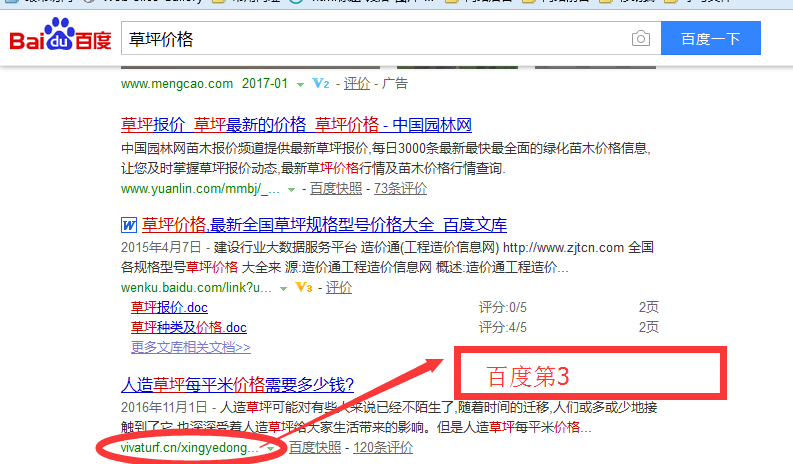The image size is (793, 464).
Task: Click into the search field containing 草坪价格
Action: (x=370, y=39)
